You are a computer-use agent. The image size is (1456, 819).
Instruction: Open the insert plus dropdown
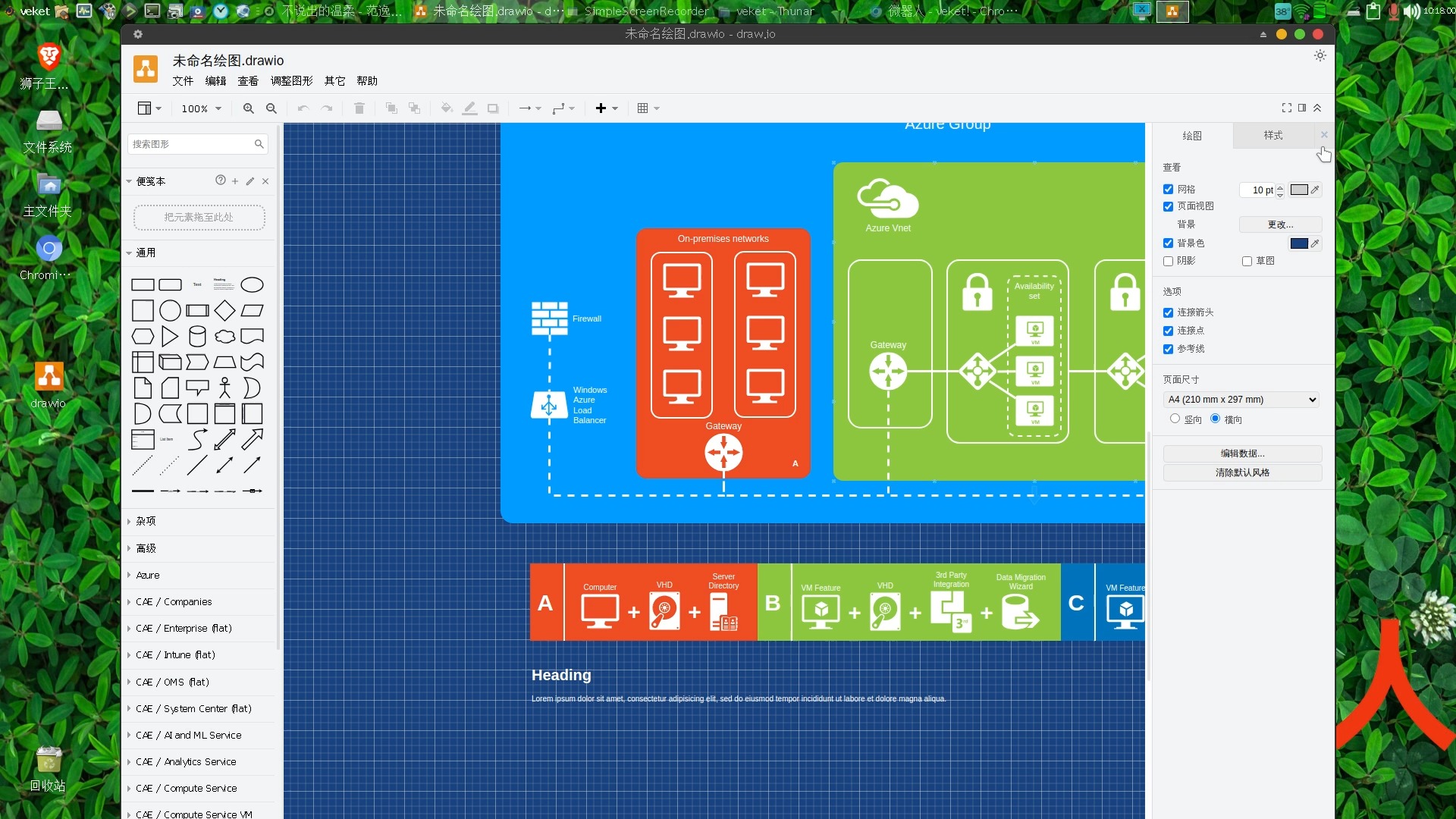click(606, 108)
